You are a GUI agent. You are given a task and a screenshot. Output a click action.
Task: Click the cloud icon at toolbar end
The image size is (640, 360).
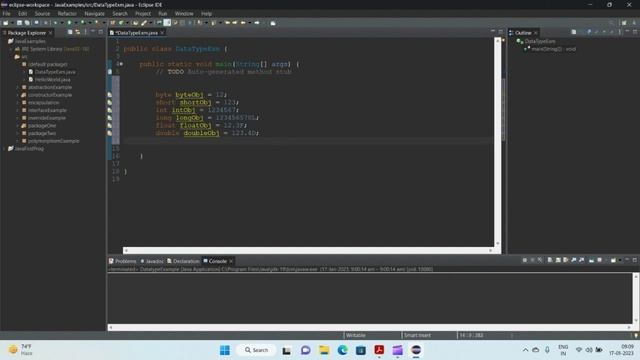click(x=273, y=23)
